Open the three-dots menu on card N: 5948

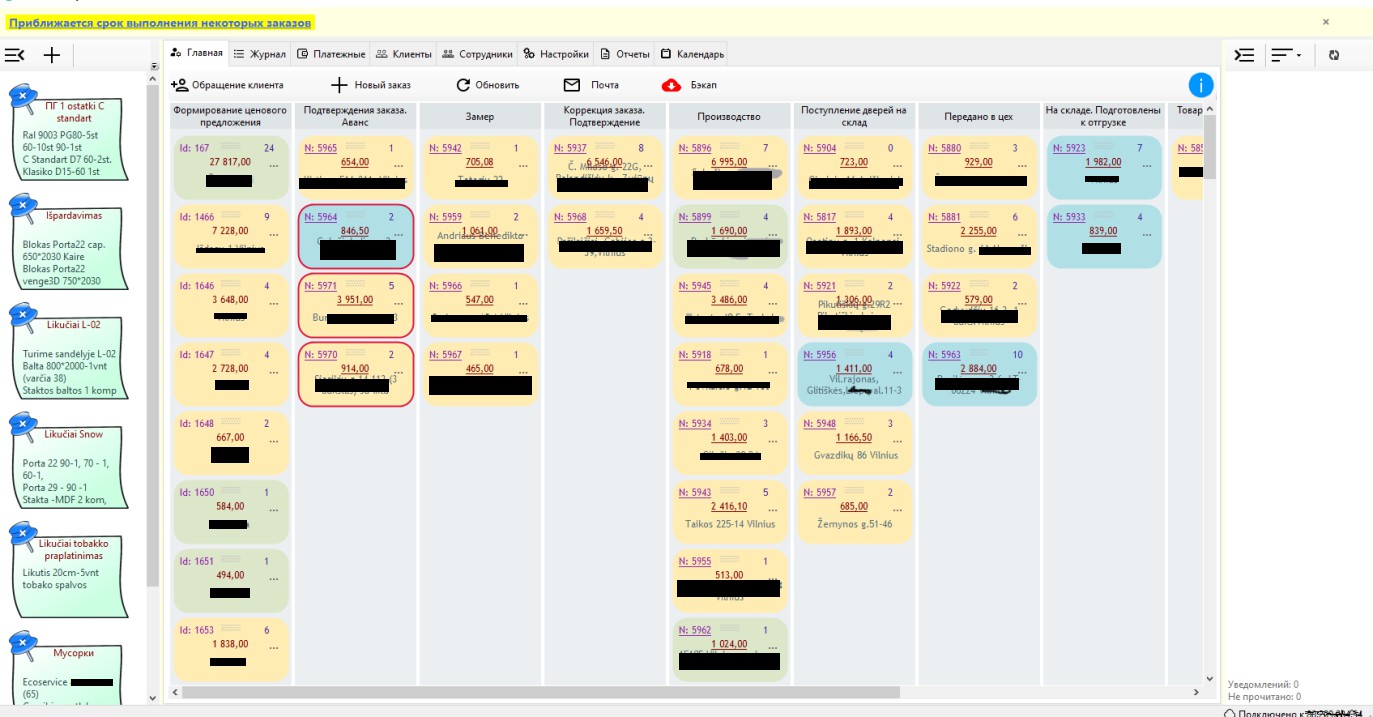898,442
